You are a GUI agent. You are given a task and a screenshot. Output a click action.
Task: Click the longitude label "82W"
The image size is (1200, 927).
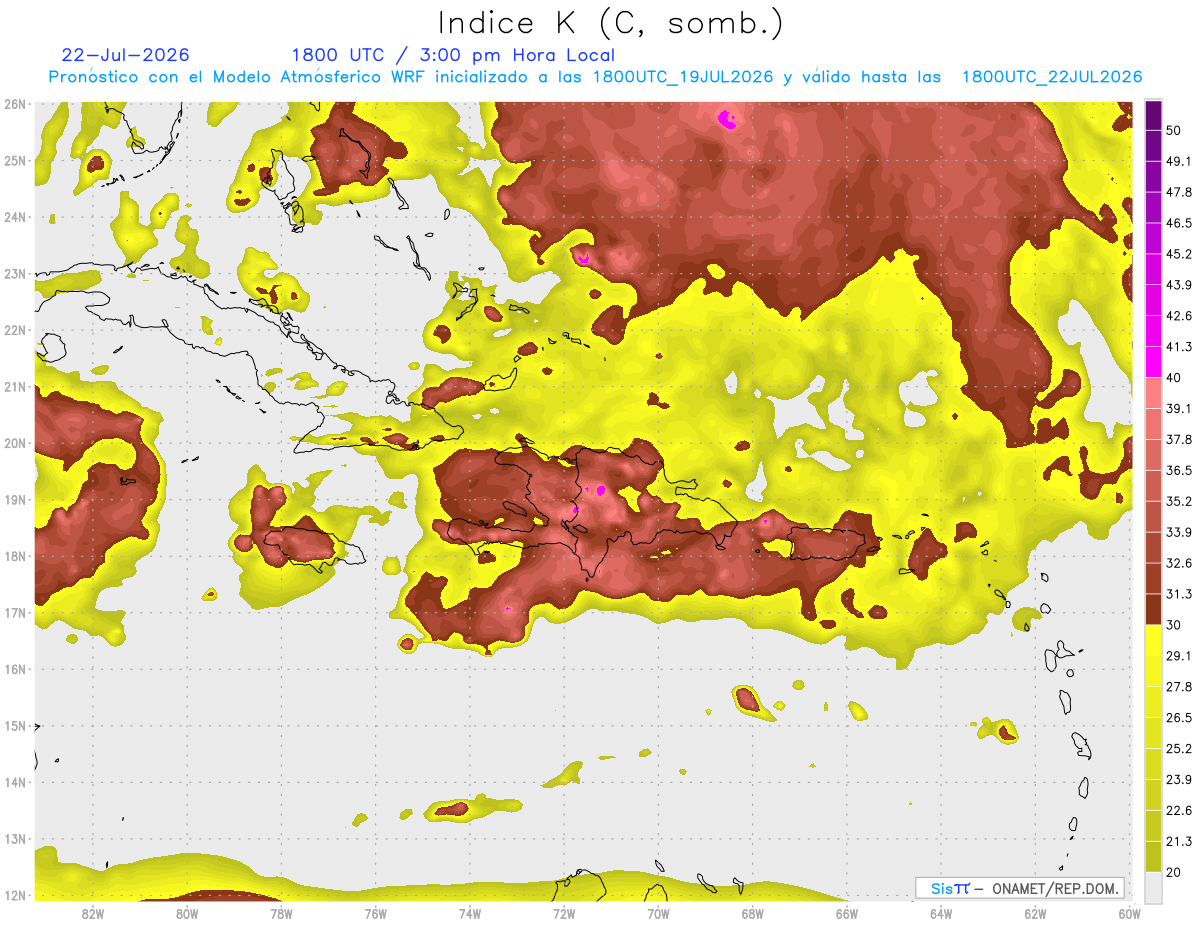[x=93, y=913]
